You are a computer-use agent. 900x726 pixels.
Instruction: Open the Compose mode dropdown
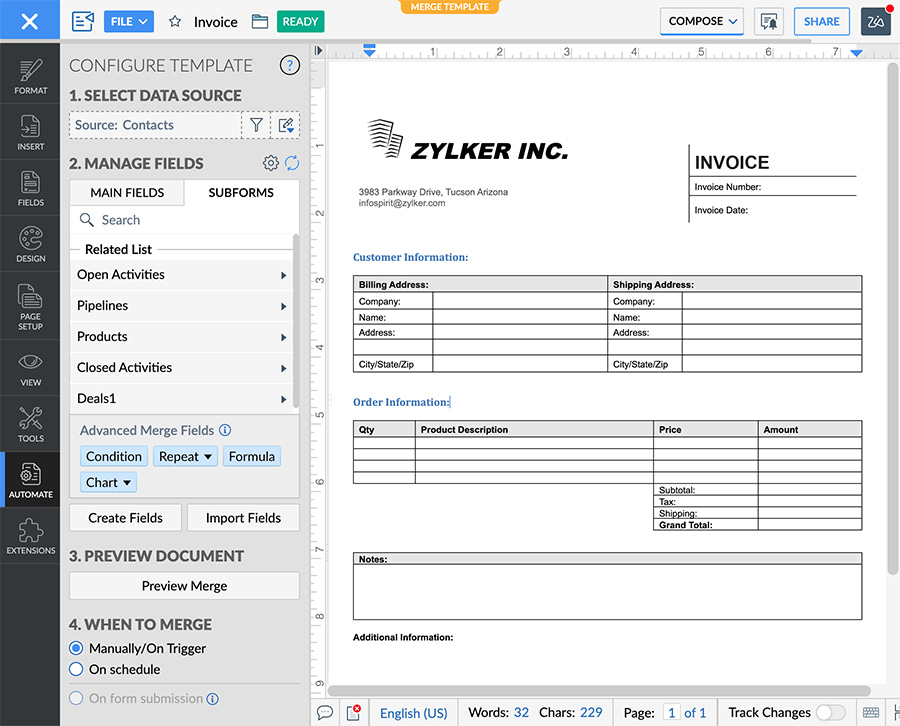(x=702, y=21)
